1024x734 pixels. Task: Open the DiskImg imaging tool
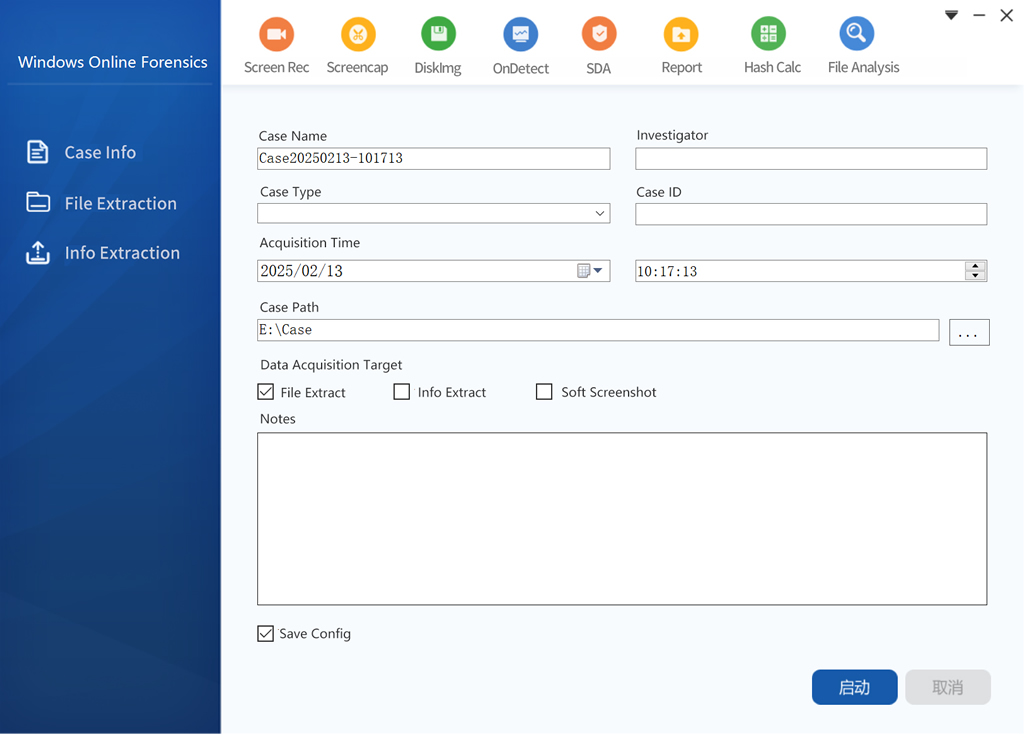point(438,46)
